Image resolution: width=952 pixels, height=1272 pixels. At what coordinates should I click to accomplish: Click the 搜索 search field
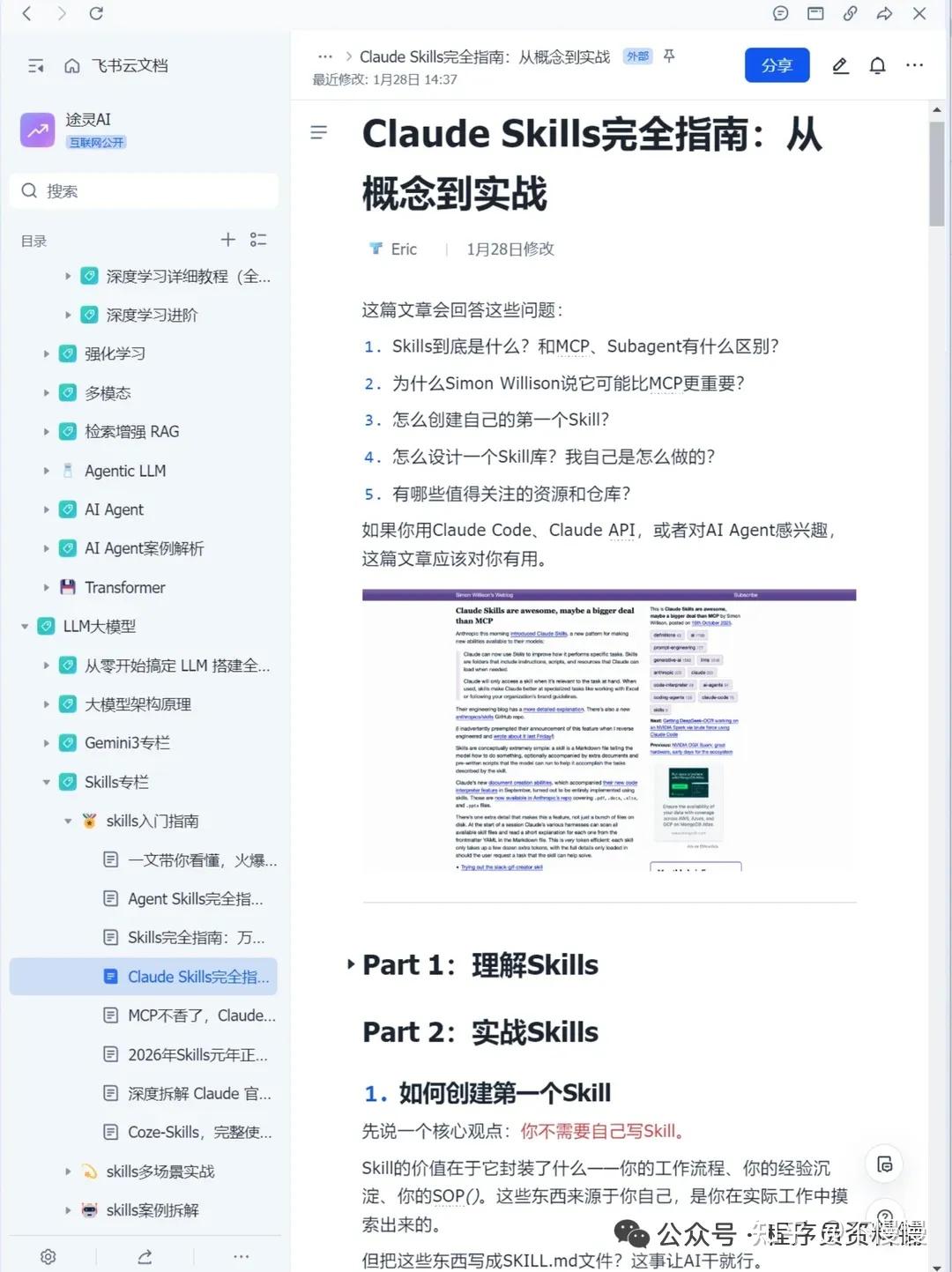click(144, 190)
